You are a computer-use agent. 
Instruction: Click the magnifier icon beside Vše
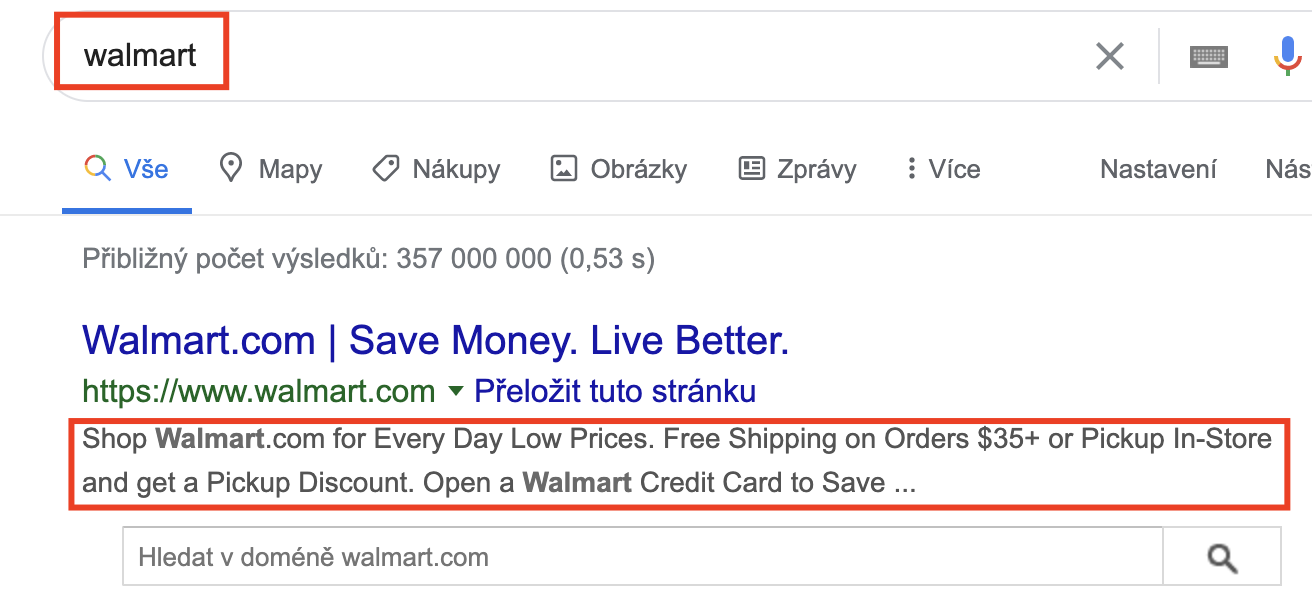click(x=97, y=168)
